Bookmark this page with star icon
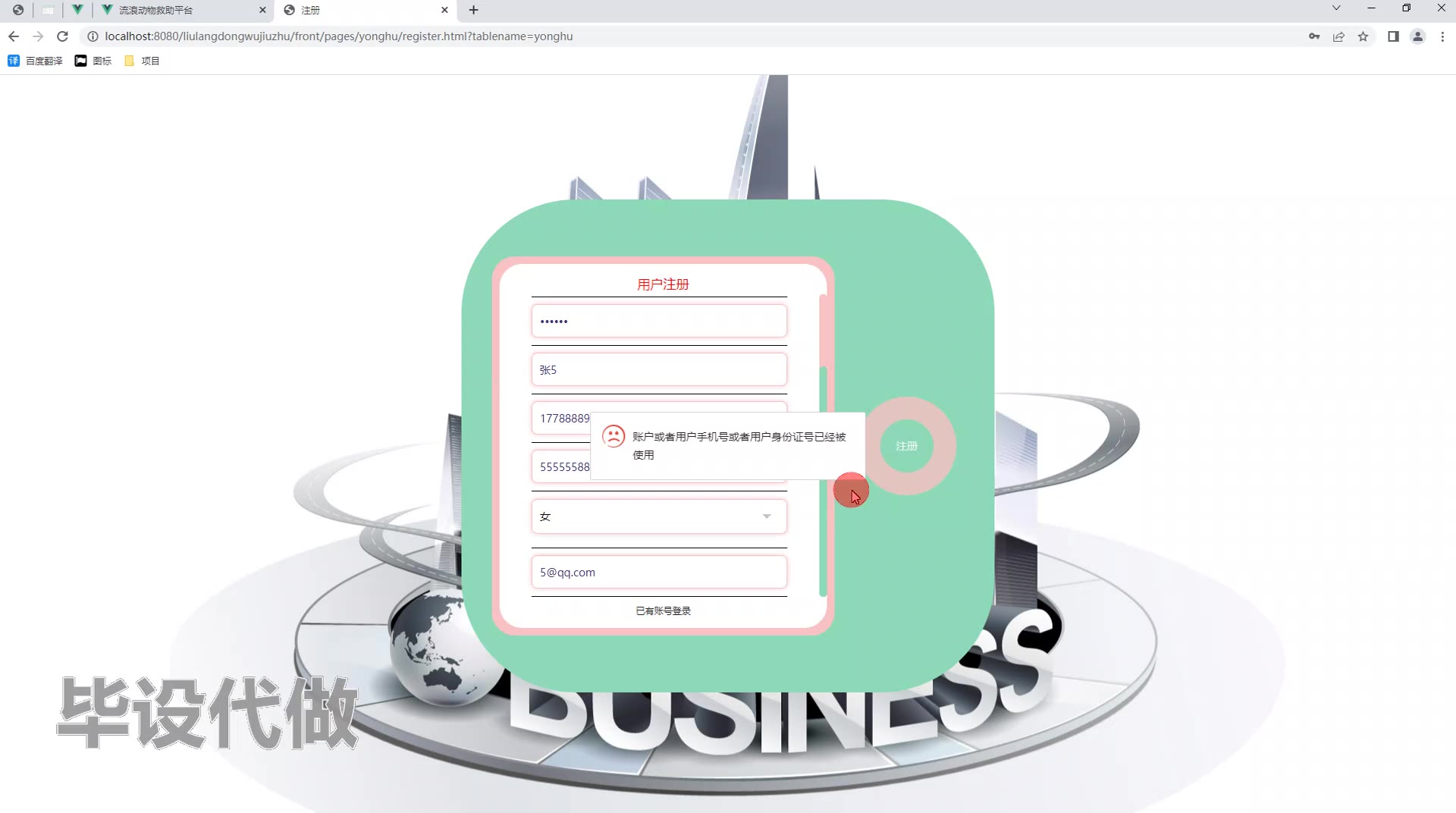The width and height of the screenshot is (1456, 813). tap(1363, 36)
